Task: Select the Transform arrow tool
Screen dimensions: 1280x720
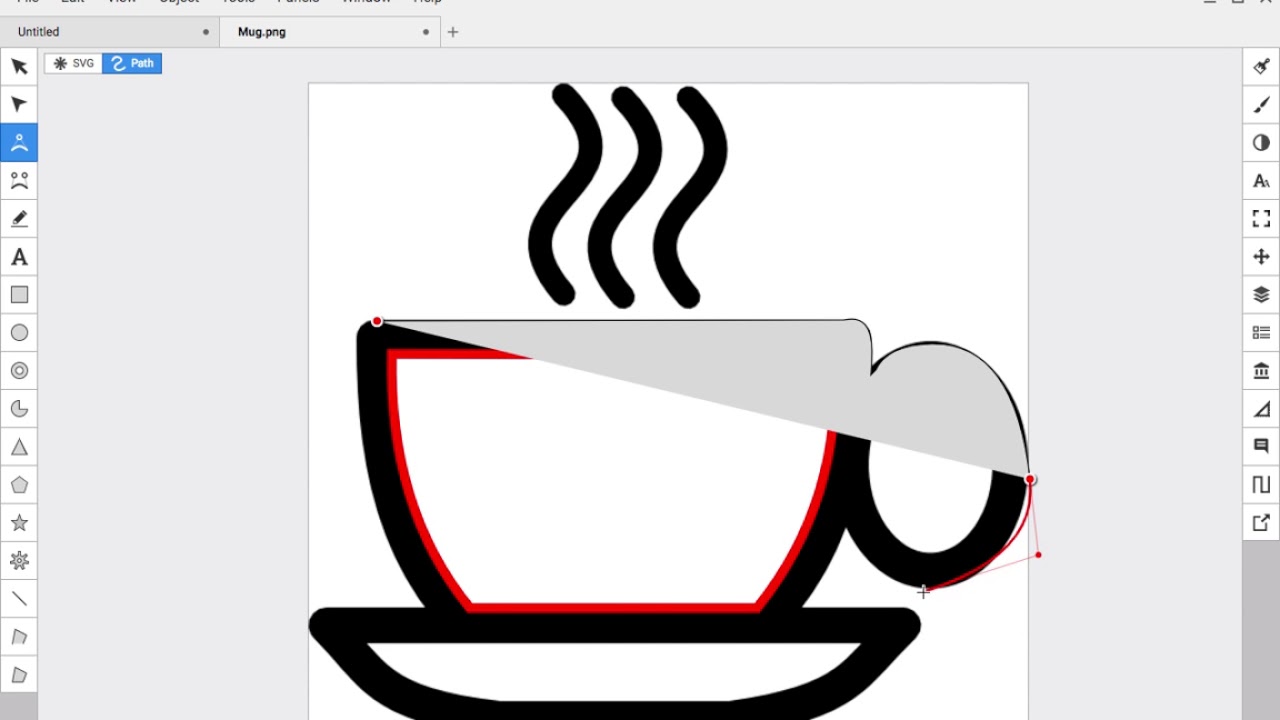Action: [x=19, y=66]
